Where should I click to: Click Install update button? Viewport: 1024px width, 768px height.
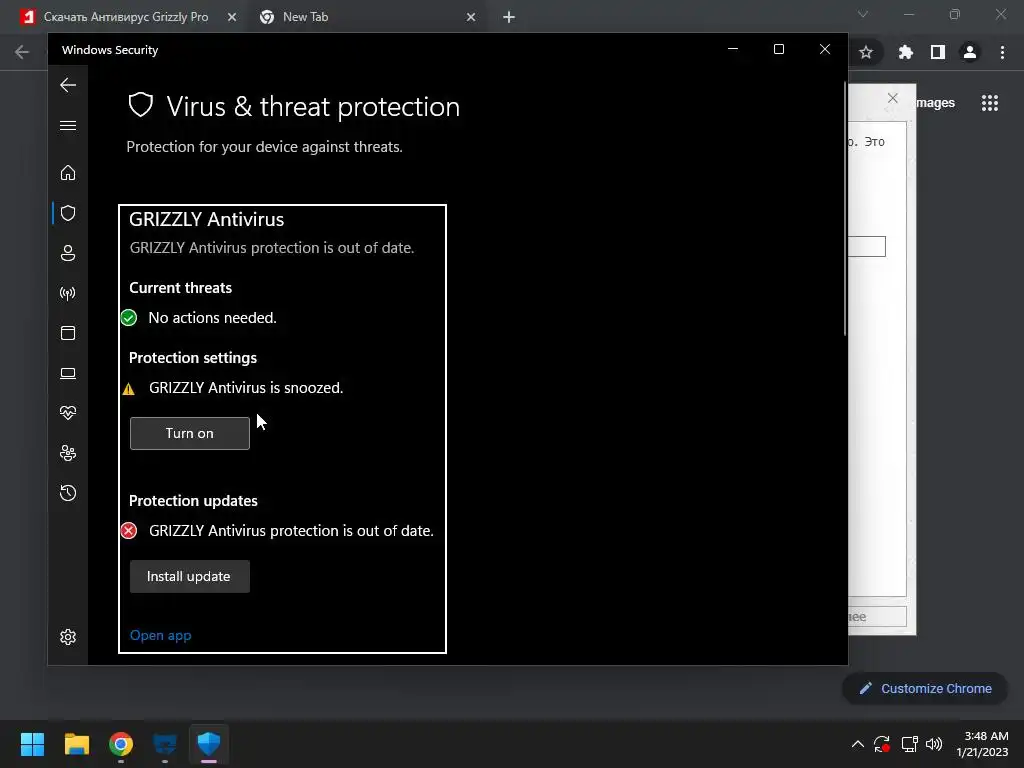(189, 576)
